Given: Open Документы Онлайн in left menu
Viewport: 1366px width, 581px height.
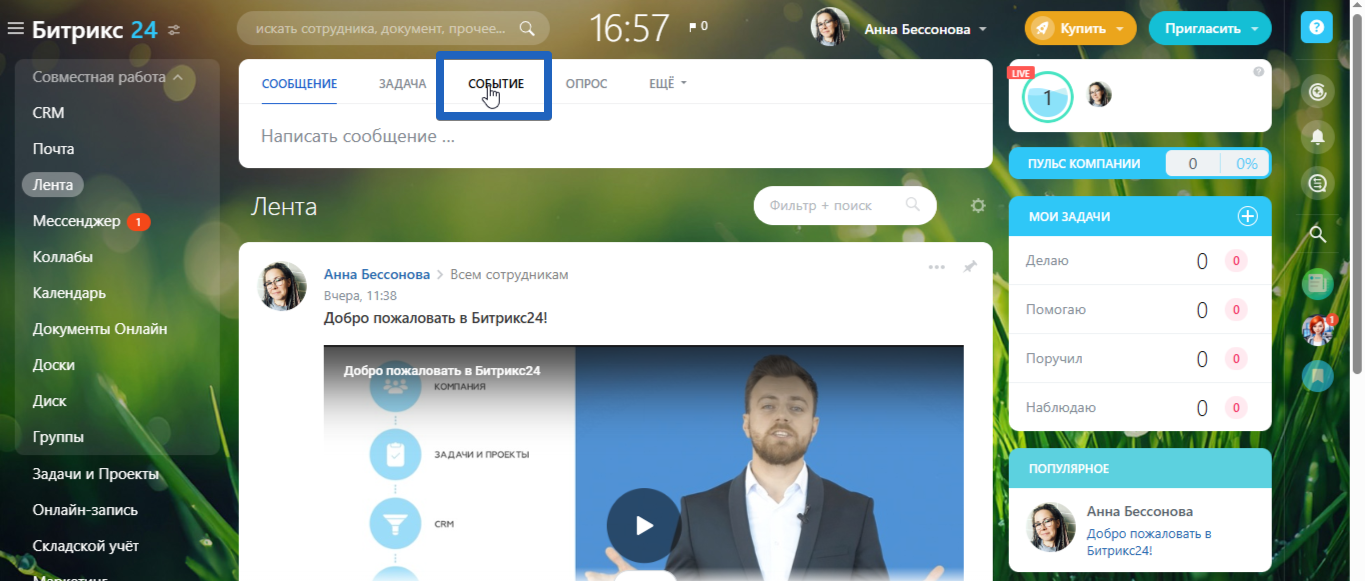Looking at the screenshot, I should [x=100, y=329].
